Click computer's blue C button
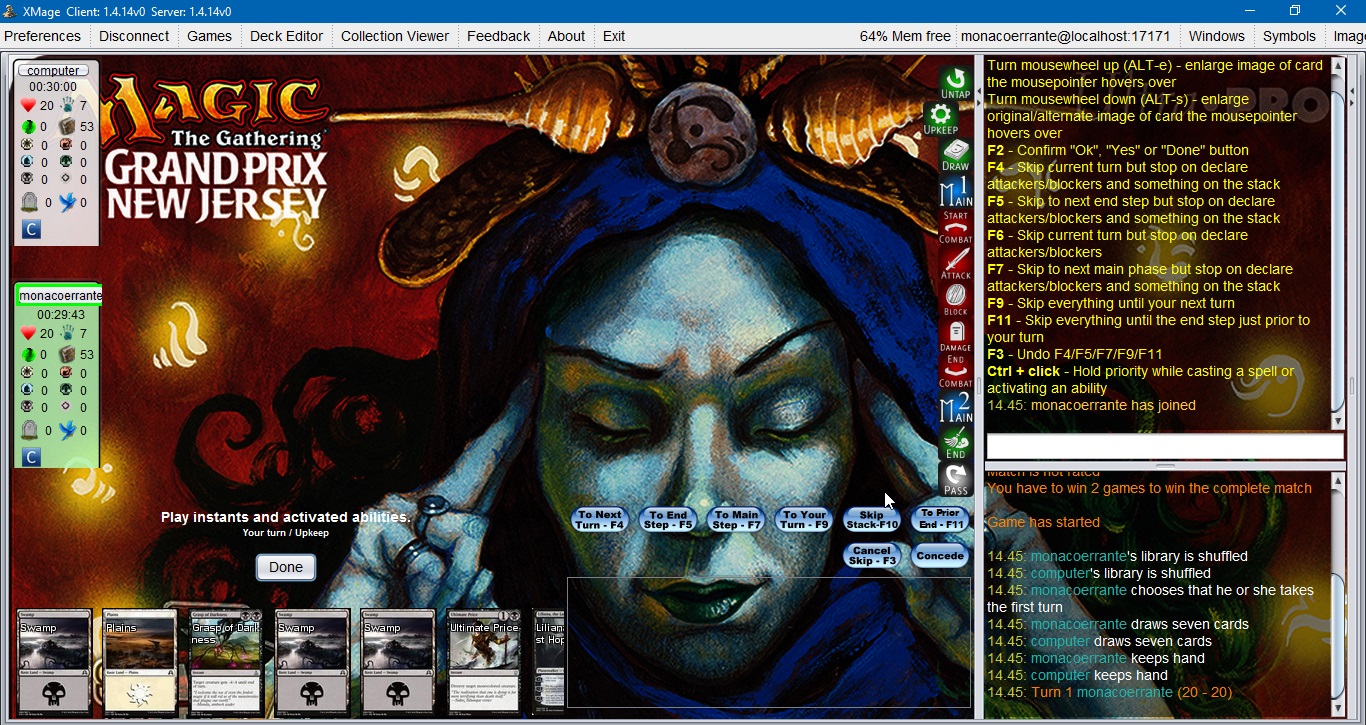The width and height of the screenshot is (1366, 725). tap(30, 231)
